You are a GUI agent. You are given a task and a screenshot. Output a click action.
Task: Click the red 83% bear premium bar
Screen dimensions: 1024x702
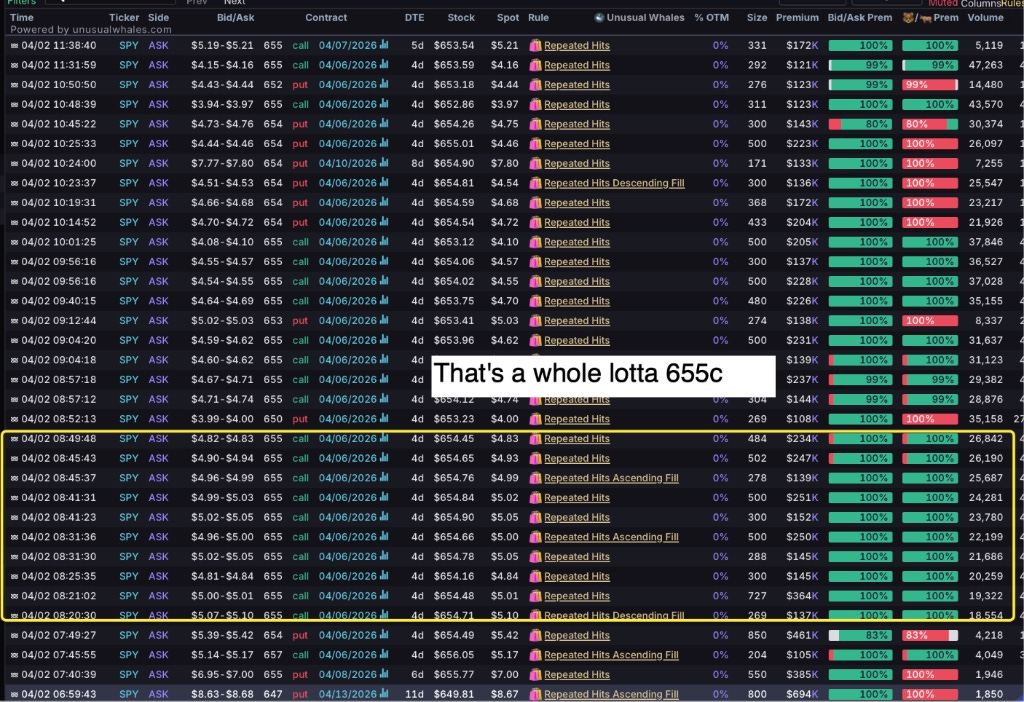tap(930, 635)
